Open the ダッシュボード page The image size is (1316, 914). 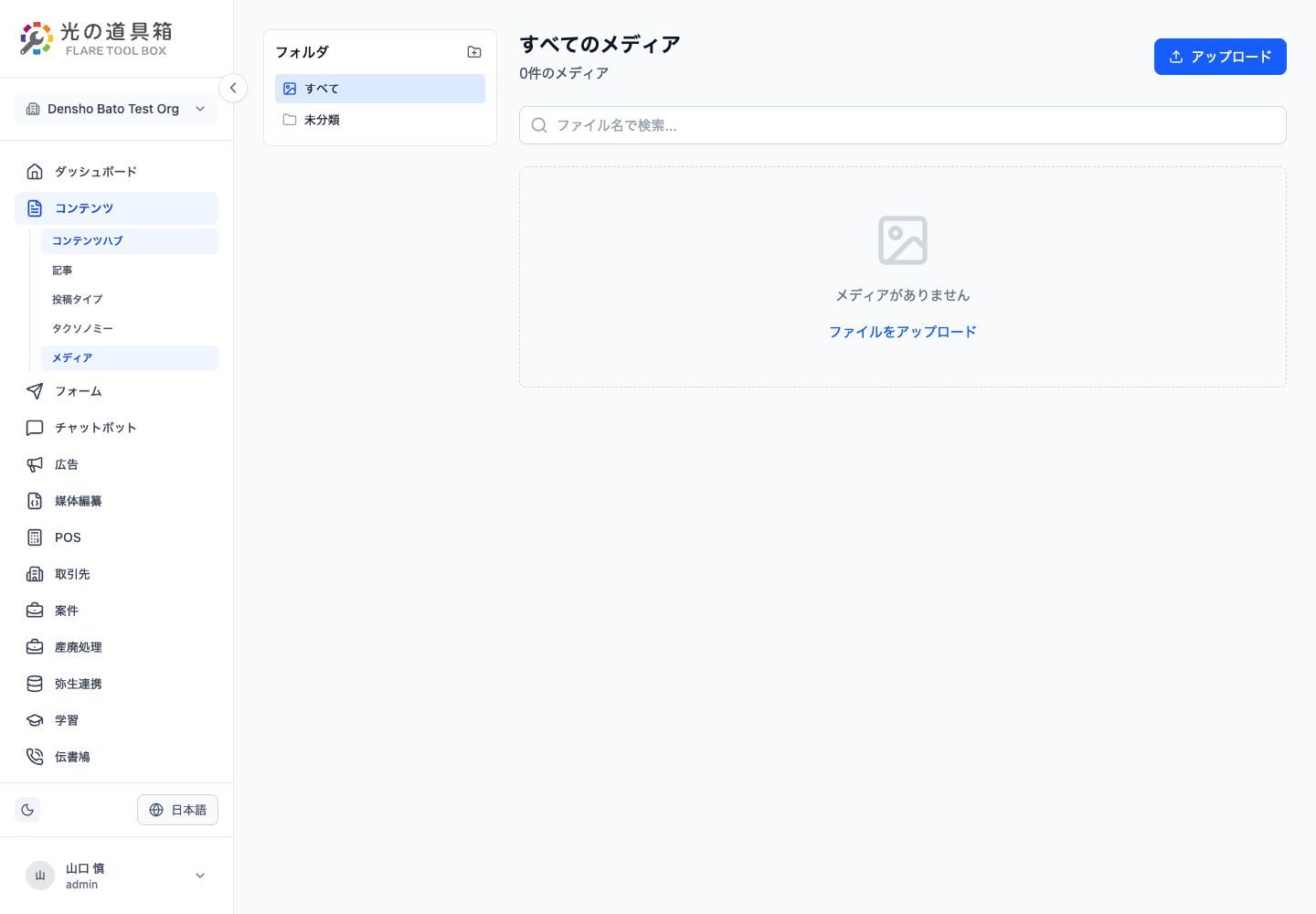tap(116, 172)
